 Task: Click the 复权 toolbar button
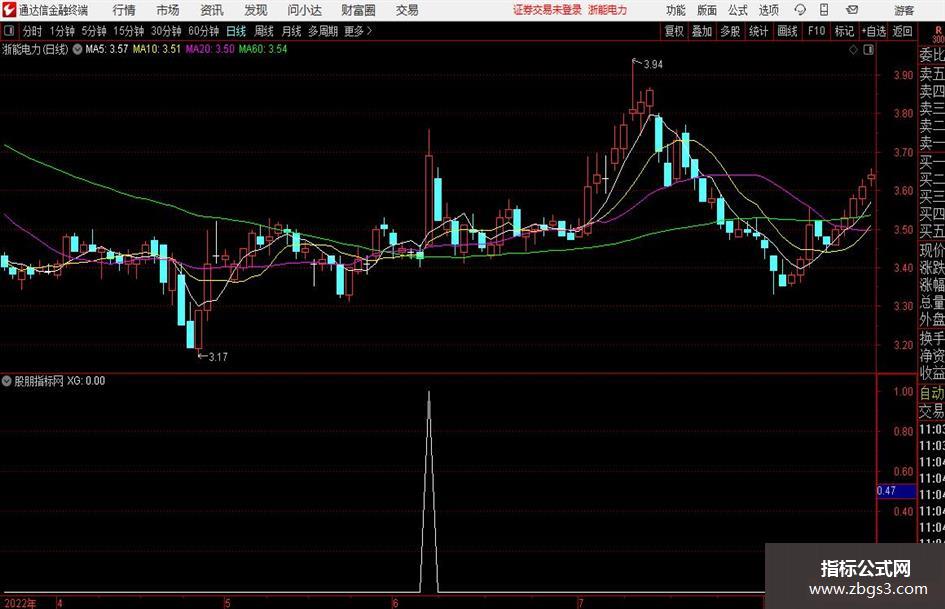[674, 31]
